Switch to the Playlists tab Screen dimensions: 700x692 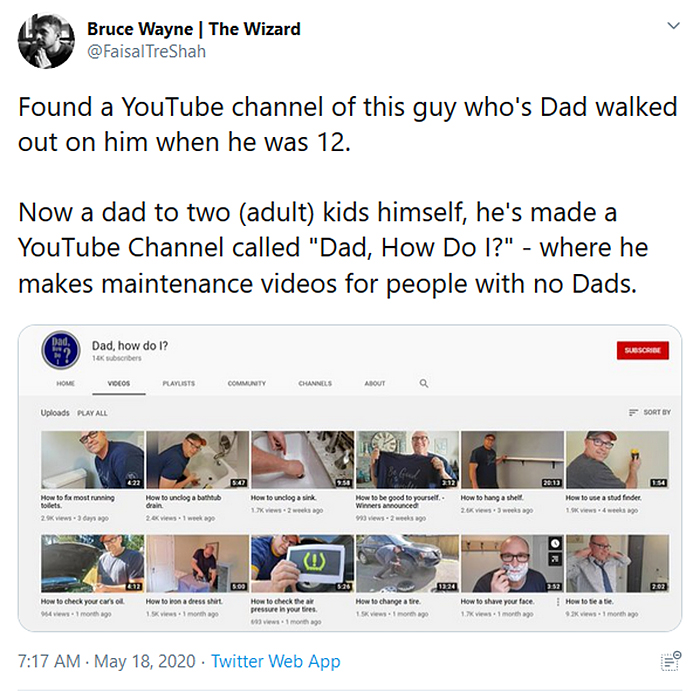pos(179,383)
